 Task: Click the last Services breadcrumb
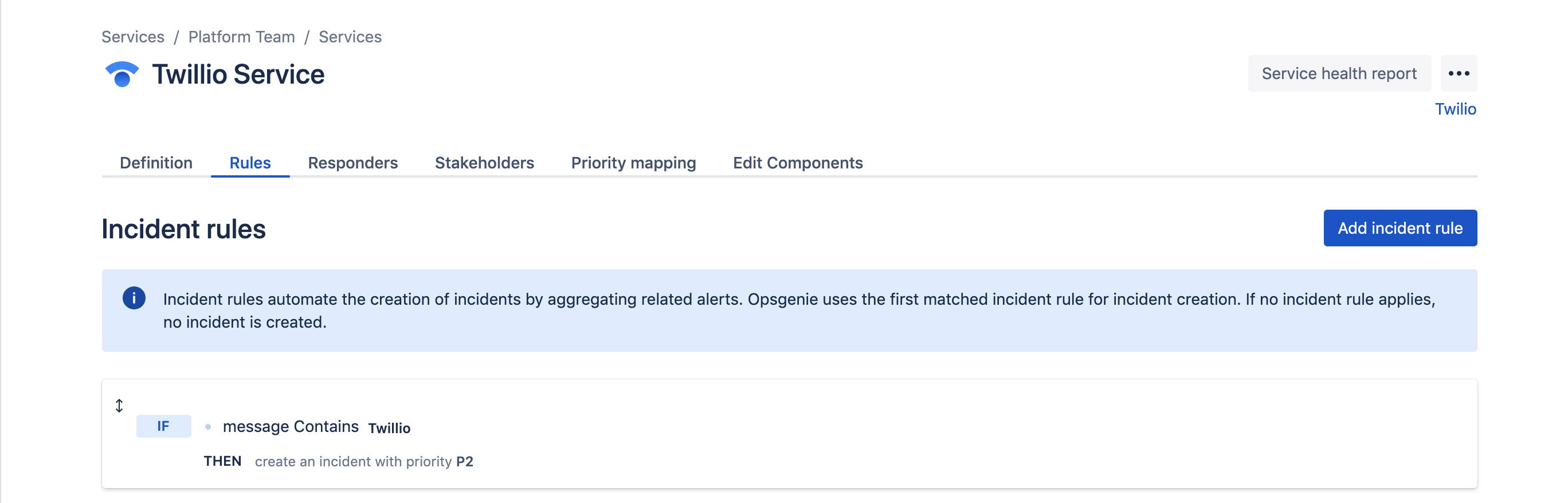point(350,37)
